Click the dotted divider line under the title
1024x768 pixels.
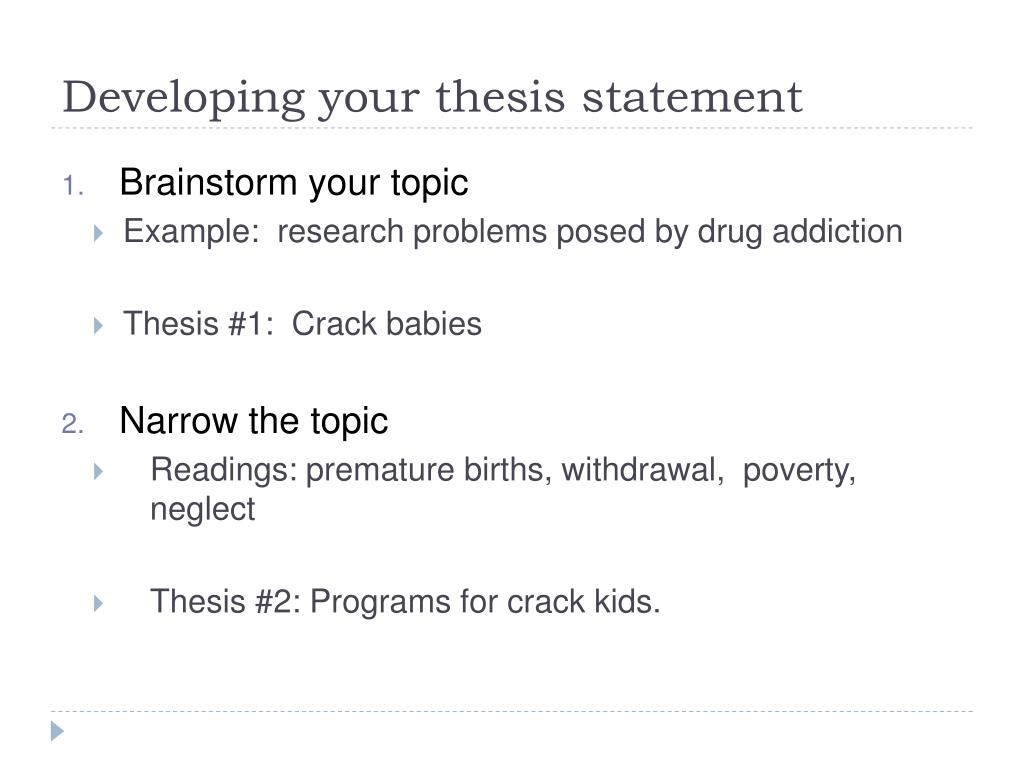tap(512, 128)
